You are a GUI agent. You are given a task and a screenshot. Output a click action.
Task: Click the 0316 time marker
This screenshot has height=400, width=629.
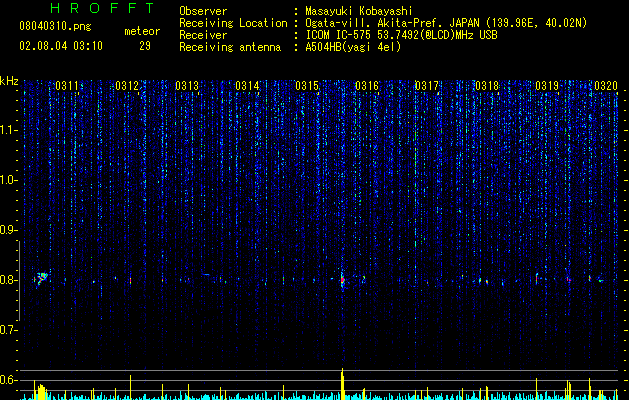pos(367,86)
